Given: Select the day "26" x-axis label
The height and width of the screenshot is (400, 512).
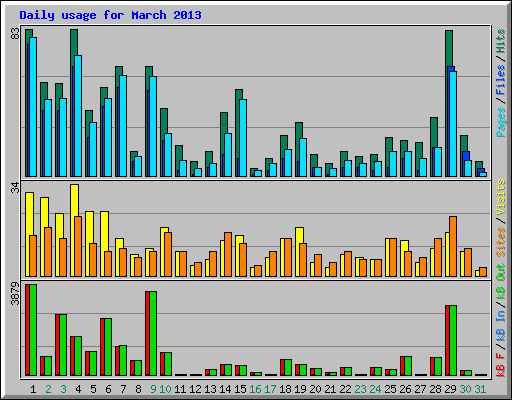Looking at the screenshot, I should click(x=405, y=389).
